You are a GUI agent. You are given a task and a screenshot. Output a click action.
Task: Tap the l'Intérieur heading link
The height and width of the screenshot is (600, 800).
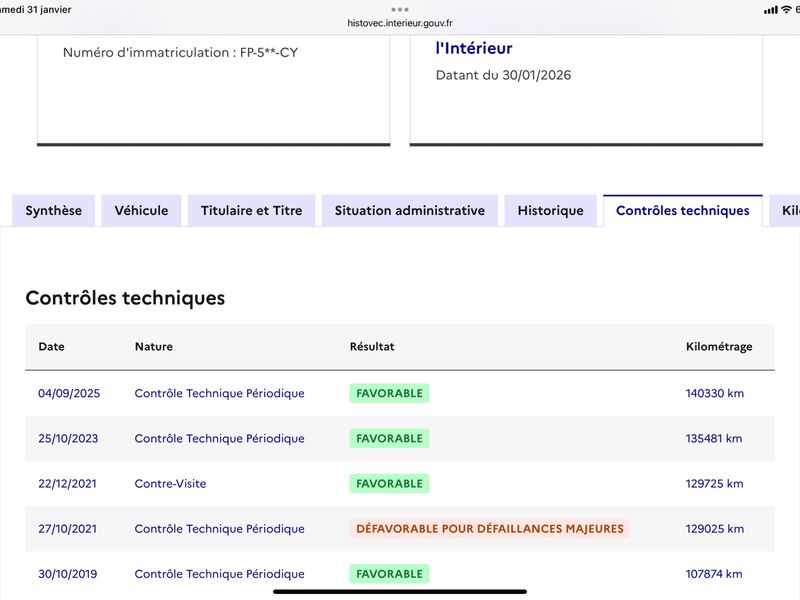(474, 48)
